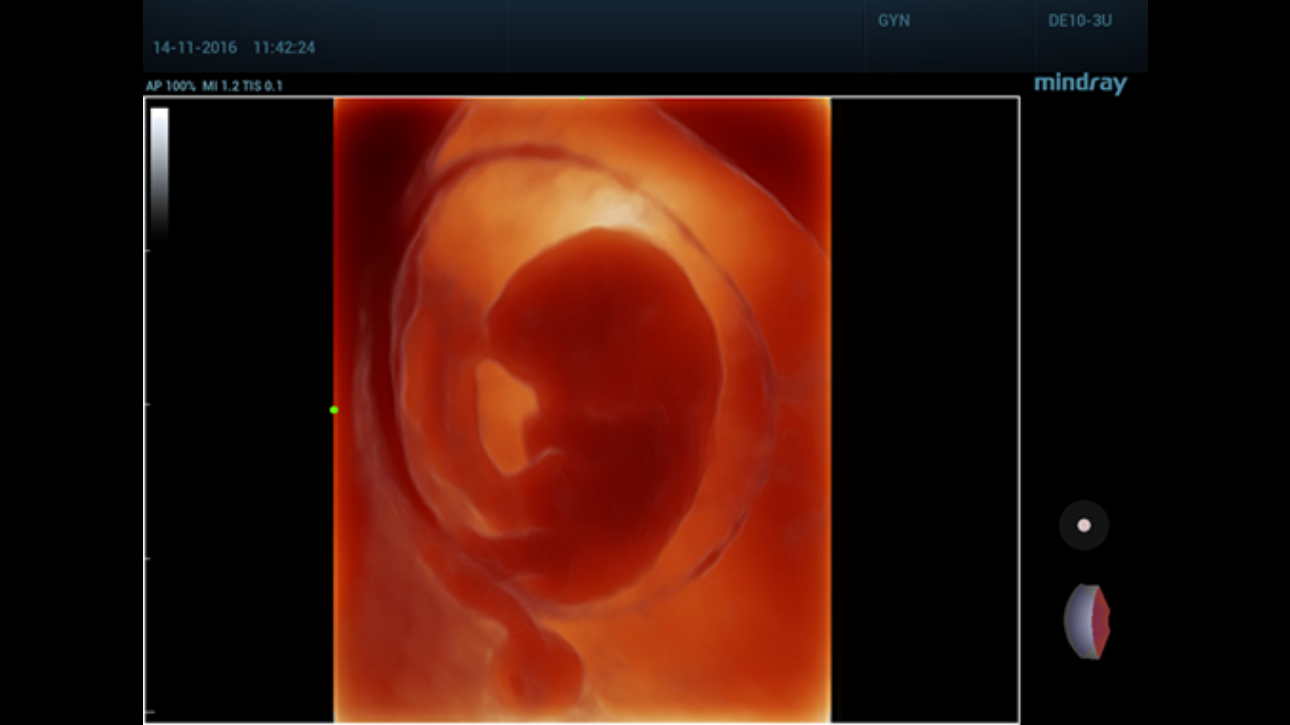The width and height of the screenshot is (1290, 725).
Task: Click the MI 1.2 indicator
Action: tap(218, 87)
